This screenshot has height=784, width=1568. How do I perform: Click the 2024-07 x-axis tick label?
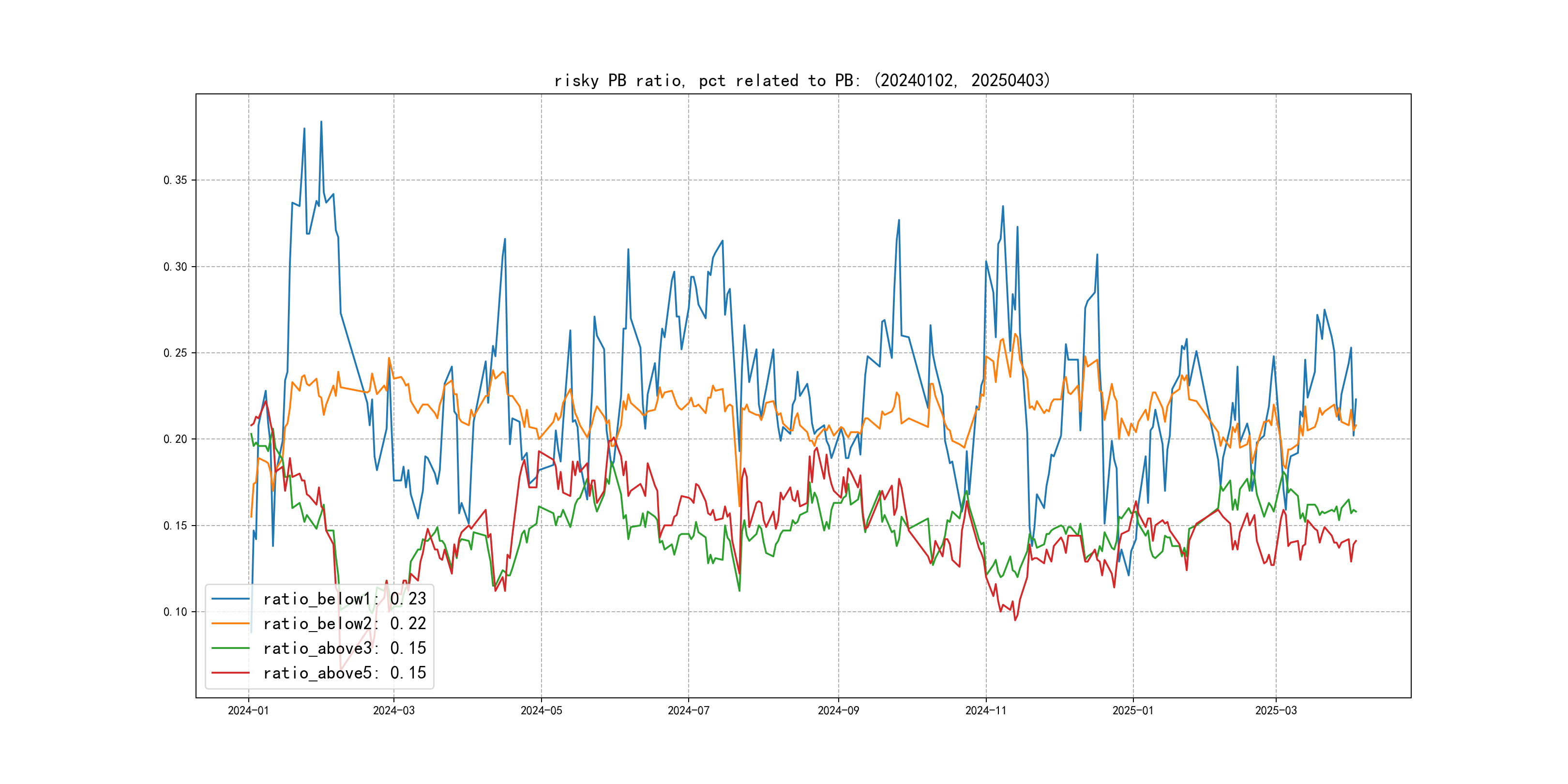point(689,710)
